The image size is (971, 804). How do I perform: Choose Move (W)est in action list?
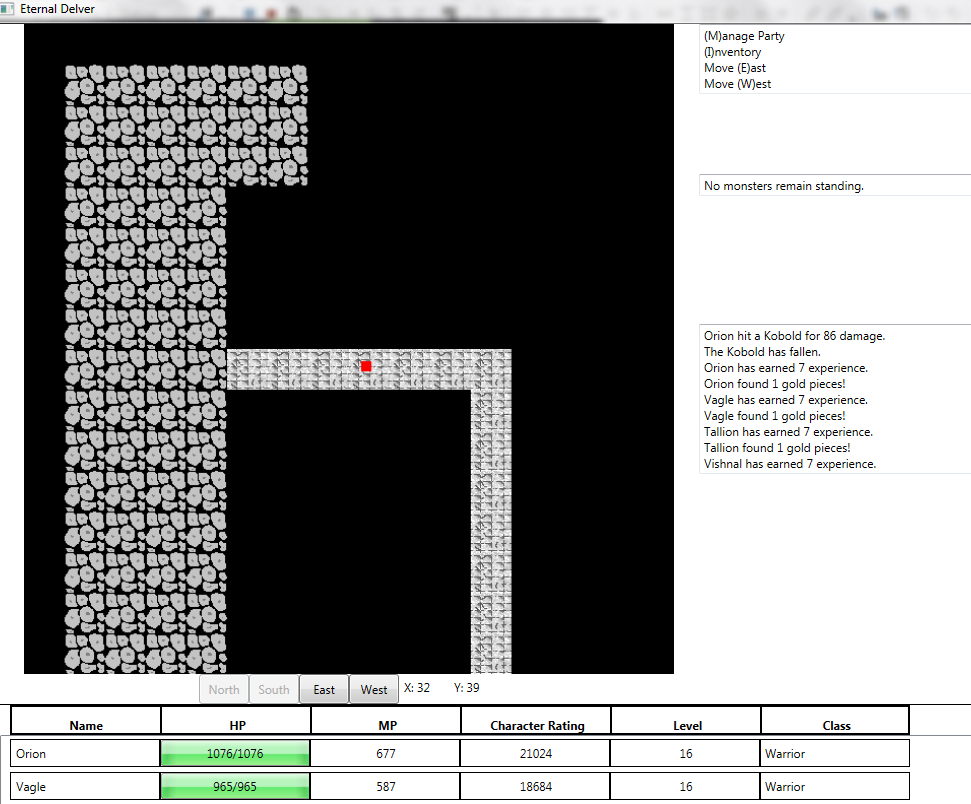[737, 84]
